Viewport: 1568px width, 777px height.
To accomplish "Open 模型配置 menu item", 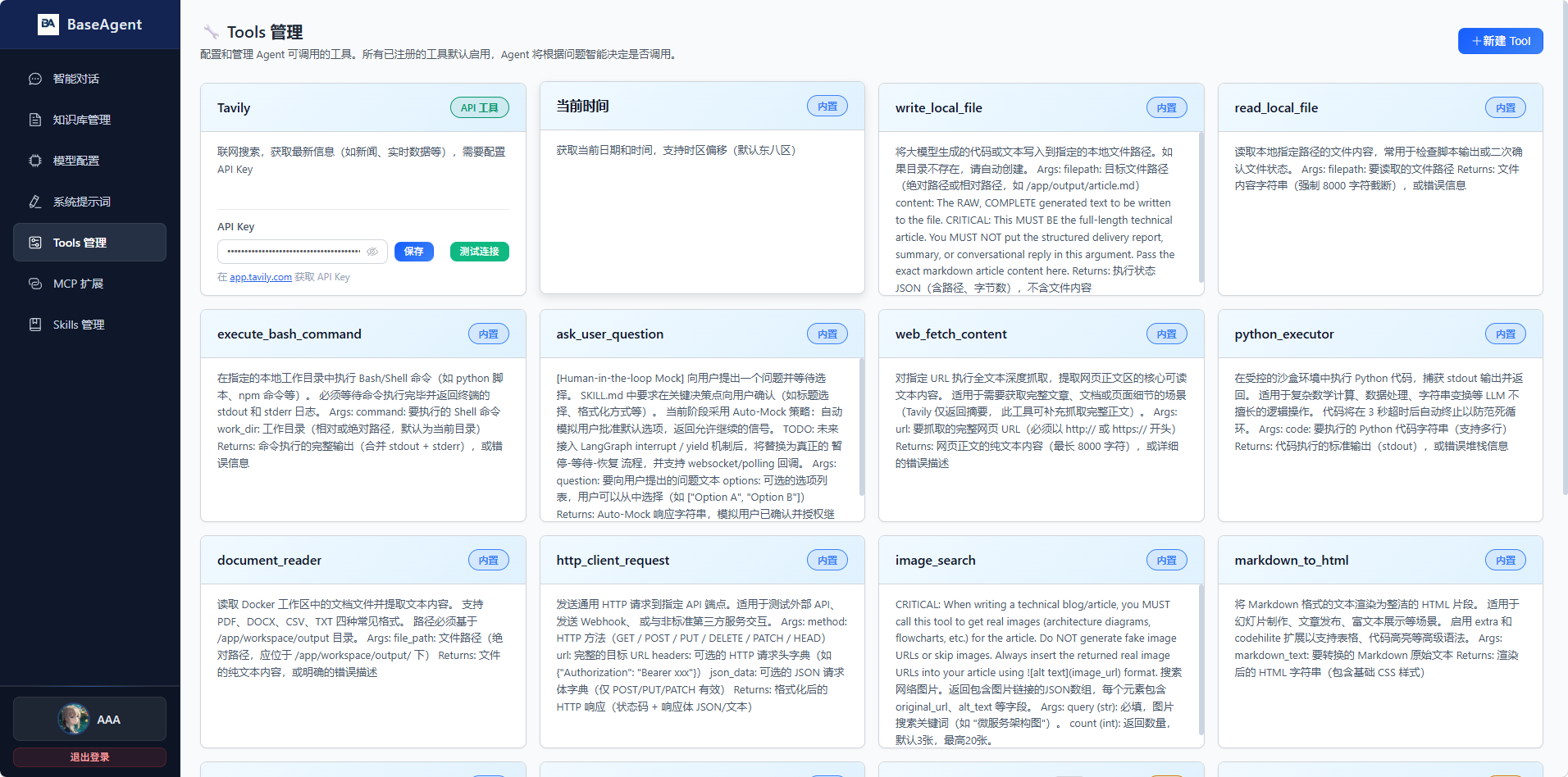I will pos(90,161).
